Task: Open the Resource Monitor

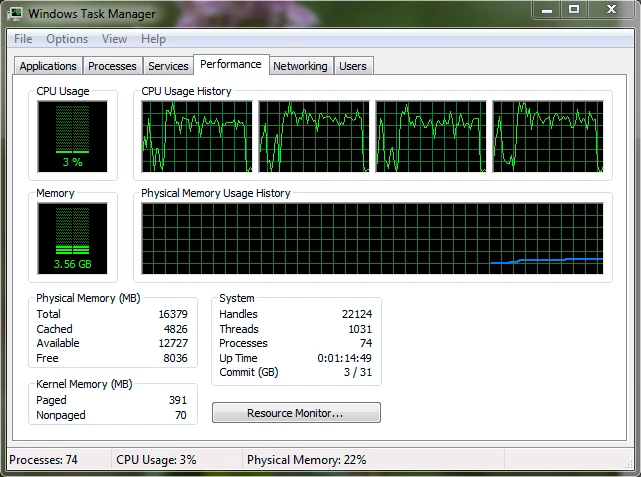Action: pos(296,413)
